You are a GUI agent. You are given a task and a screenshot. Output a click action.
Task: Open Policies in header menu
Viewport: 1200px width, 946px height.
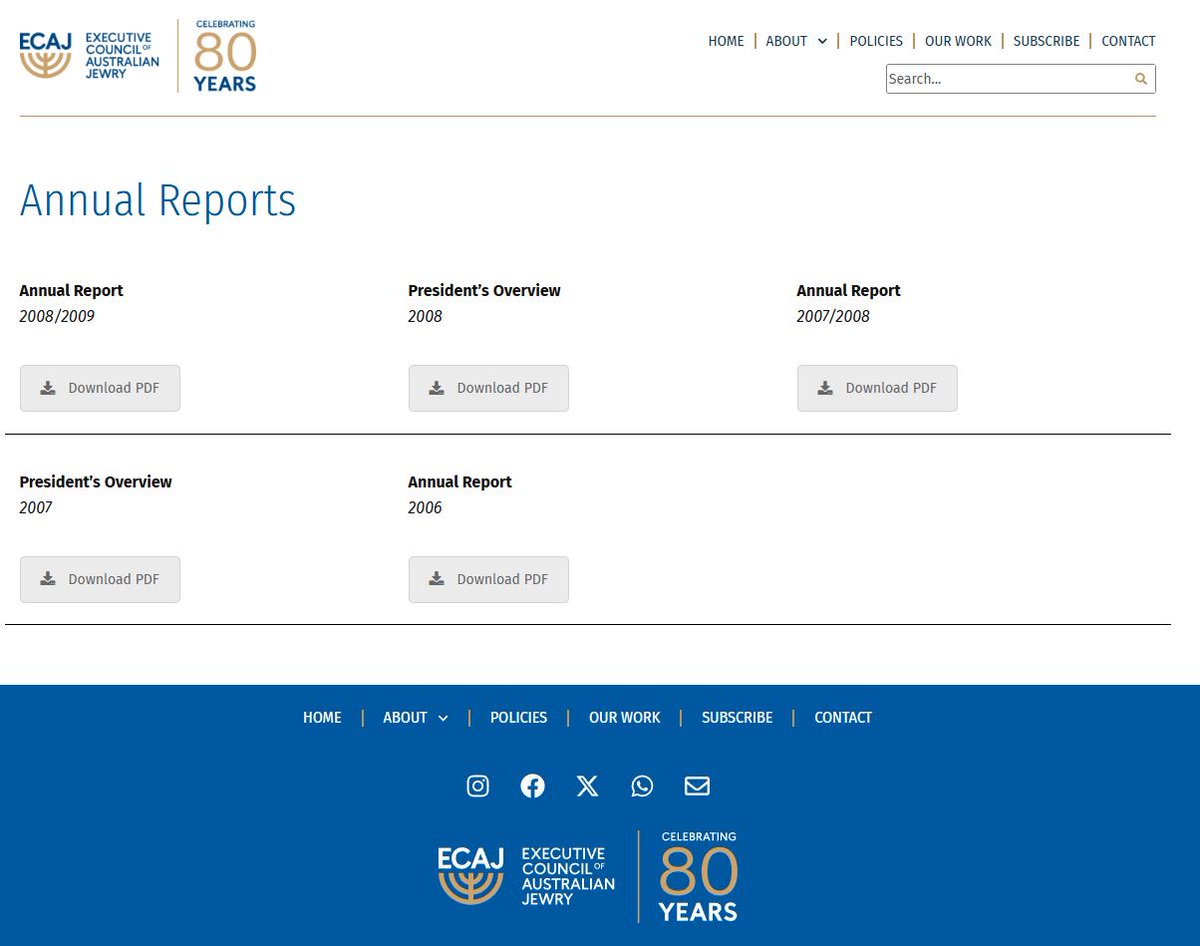[876, 41]
